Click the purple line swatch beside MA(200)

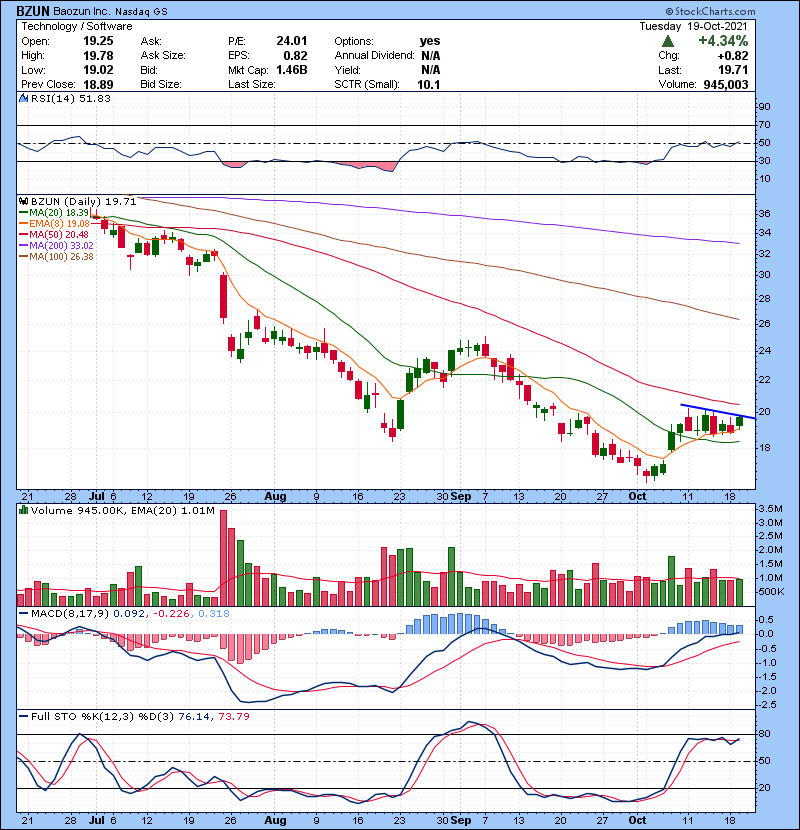point(23,246)
